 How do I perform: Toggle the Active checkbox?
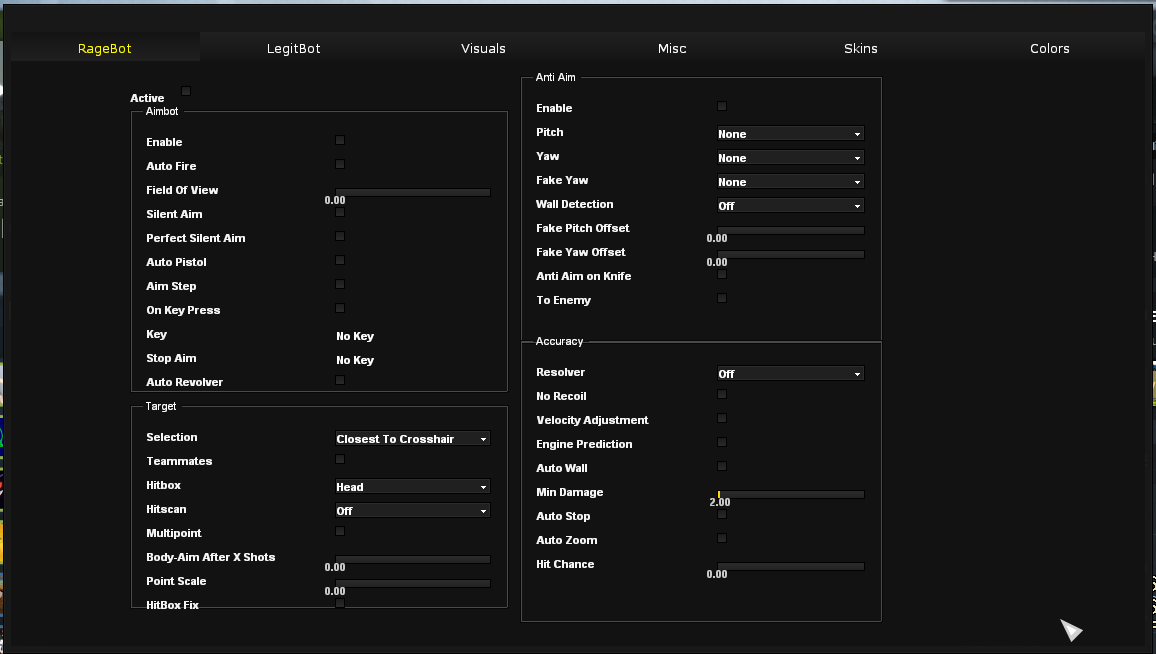coord(186,91)
